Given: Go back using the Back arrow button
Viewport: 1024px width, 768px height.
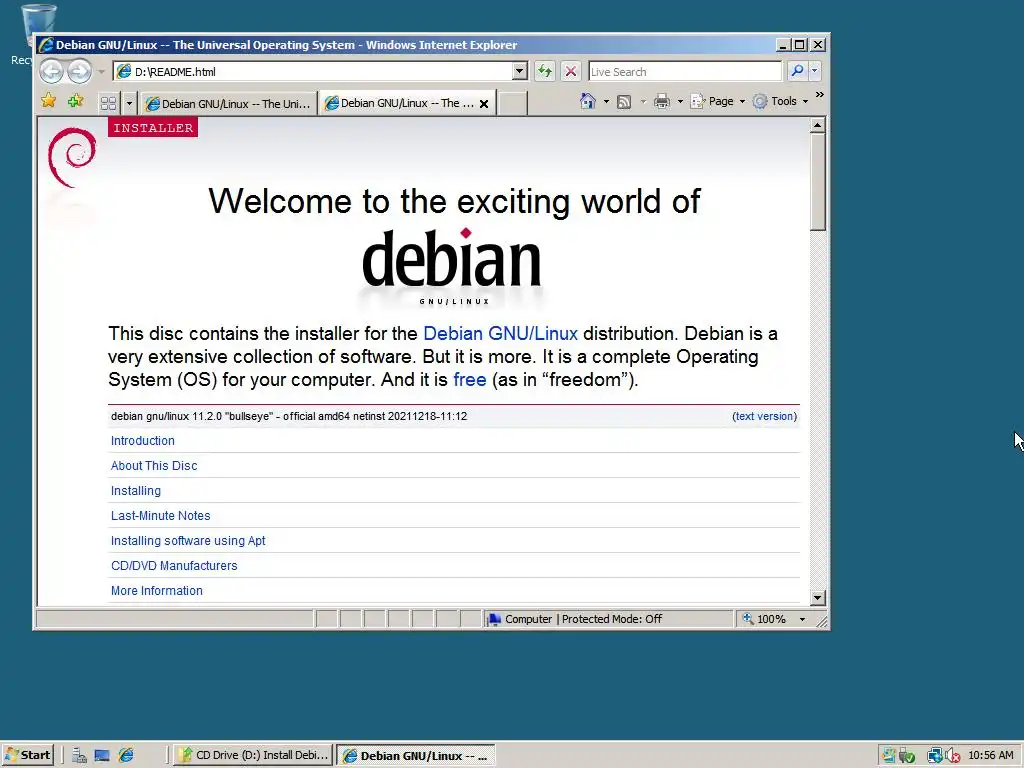Looking at the screenshot, I should tap(52, 71).
